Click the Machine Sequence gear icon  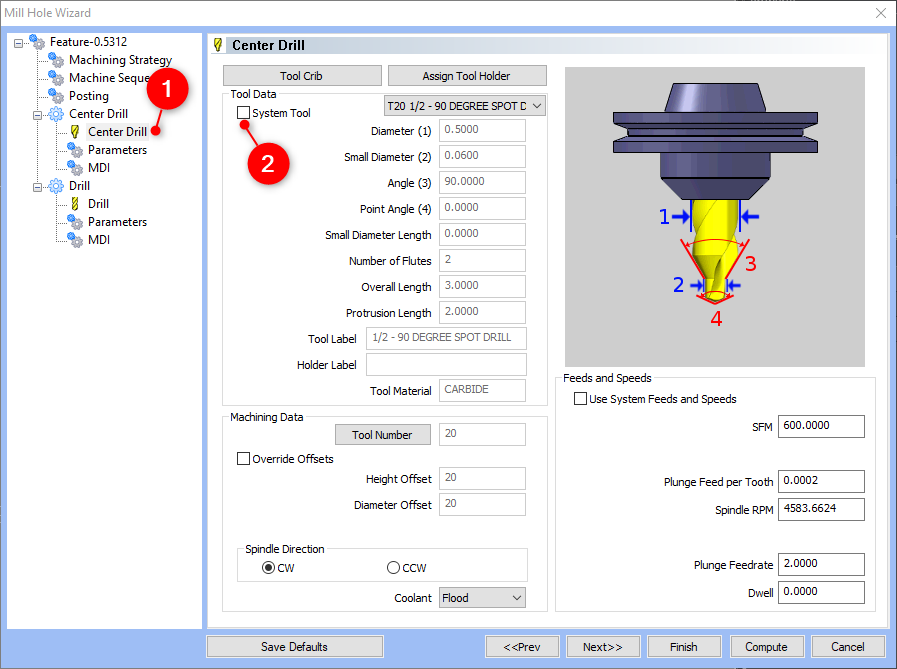click(56, 78)
